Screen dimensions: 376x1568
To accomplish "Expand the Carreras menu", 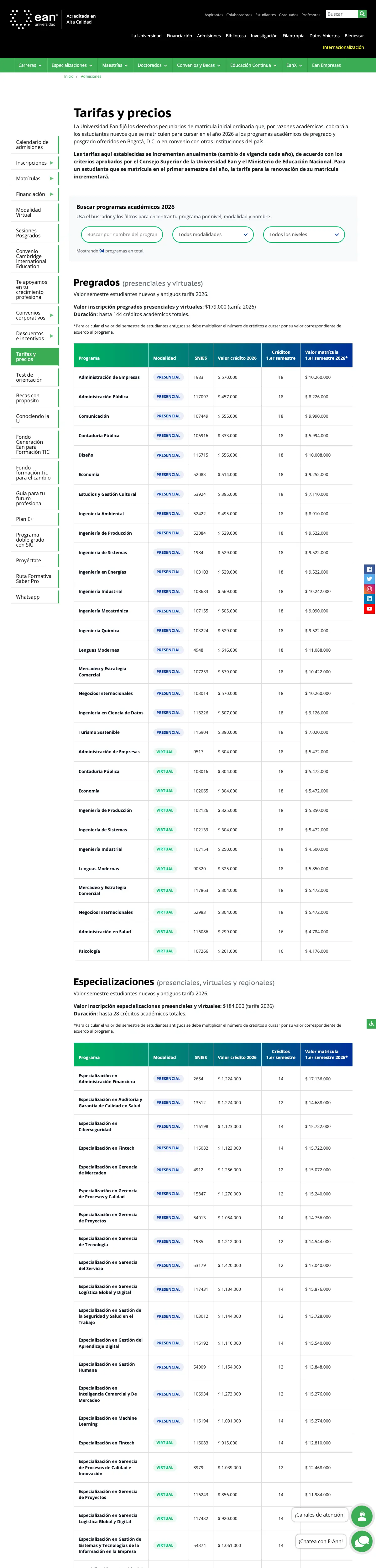I will tap(30, 65).
